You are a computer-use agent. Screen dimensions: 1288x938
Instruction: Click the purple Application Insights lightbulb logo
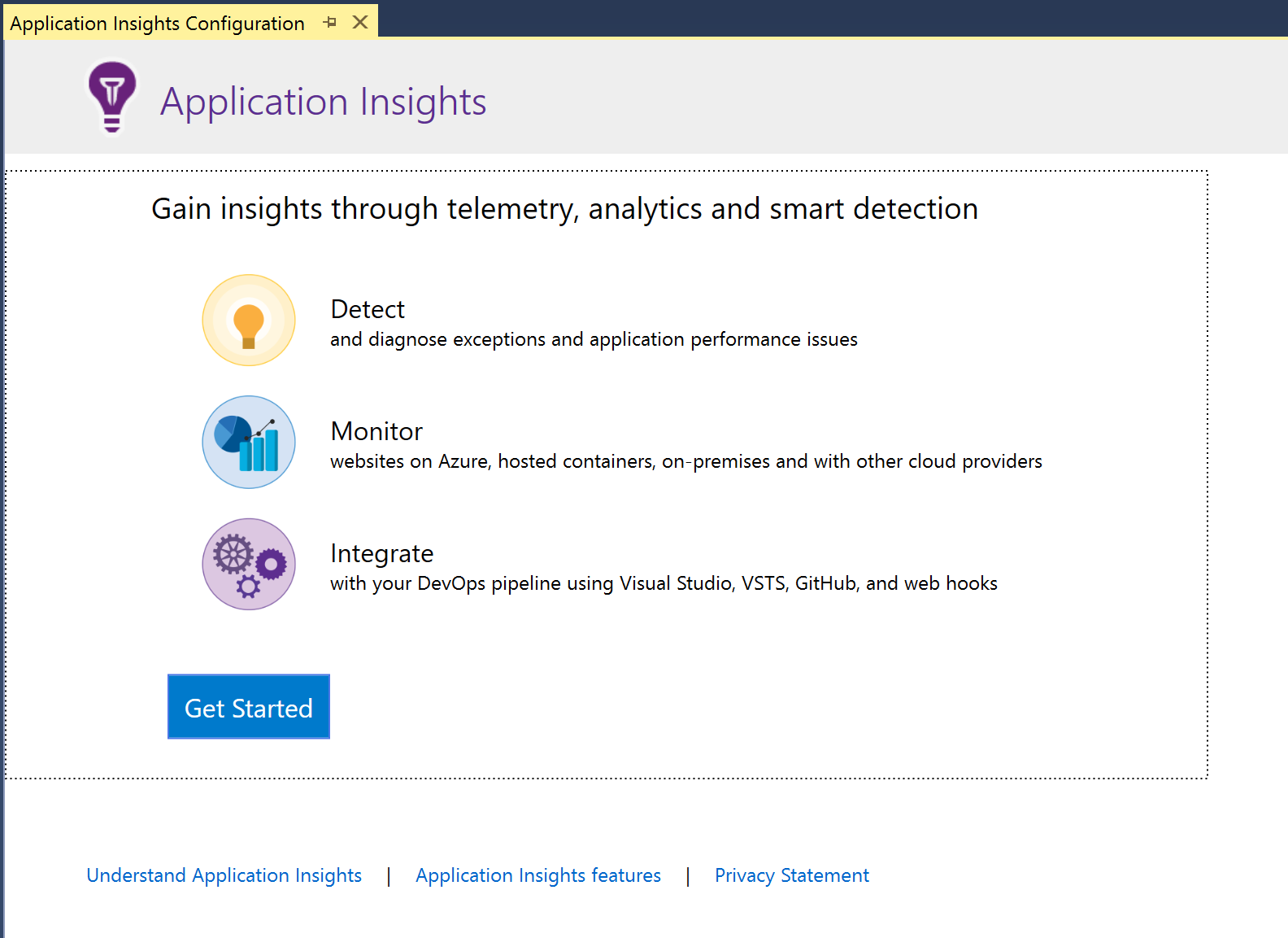click(112, 97)
